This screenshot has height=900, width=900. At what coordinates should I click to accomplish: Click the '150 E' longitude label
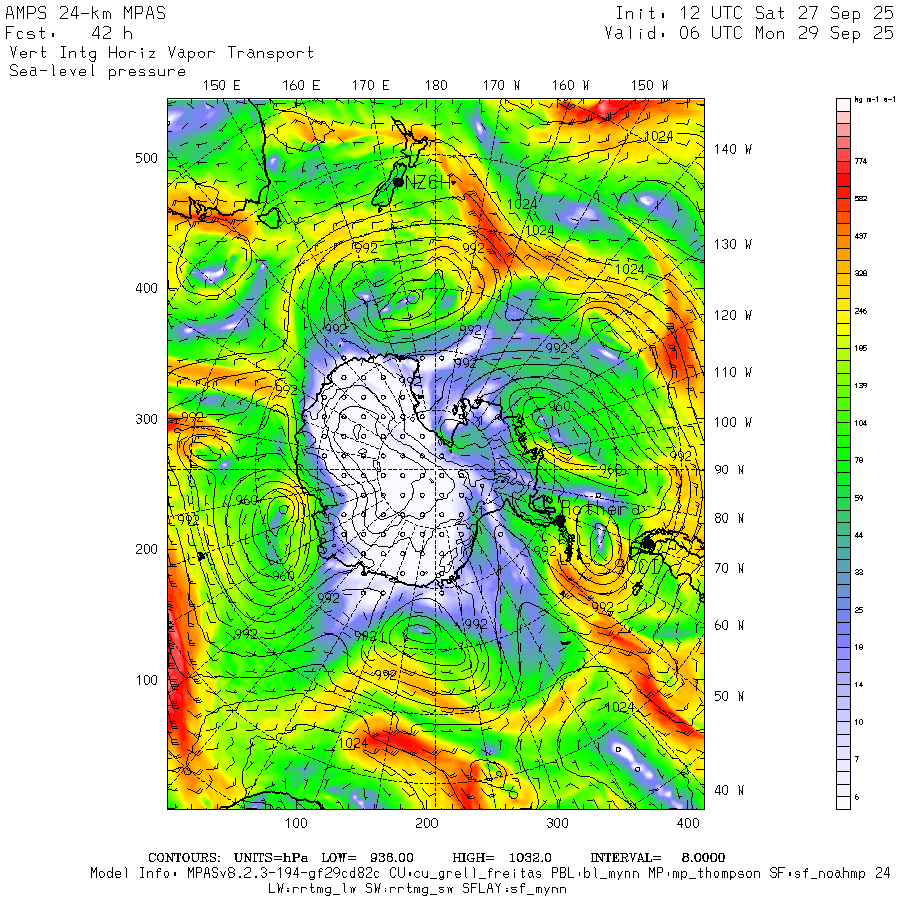click(x=222, y=86)
